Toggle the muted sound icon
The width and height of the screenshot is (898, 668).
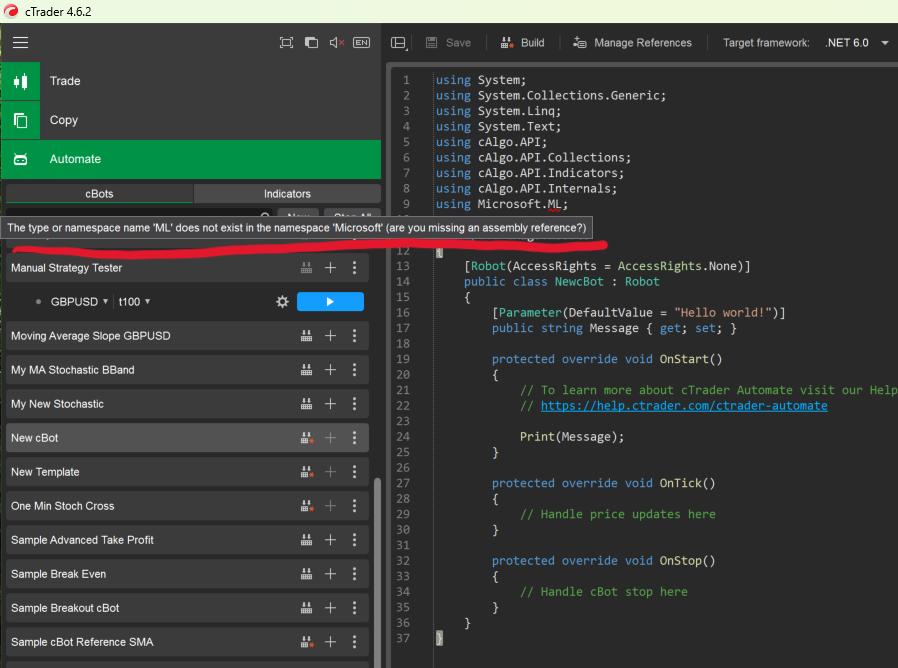pyautogui.click(x=337, y=42)
